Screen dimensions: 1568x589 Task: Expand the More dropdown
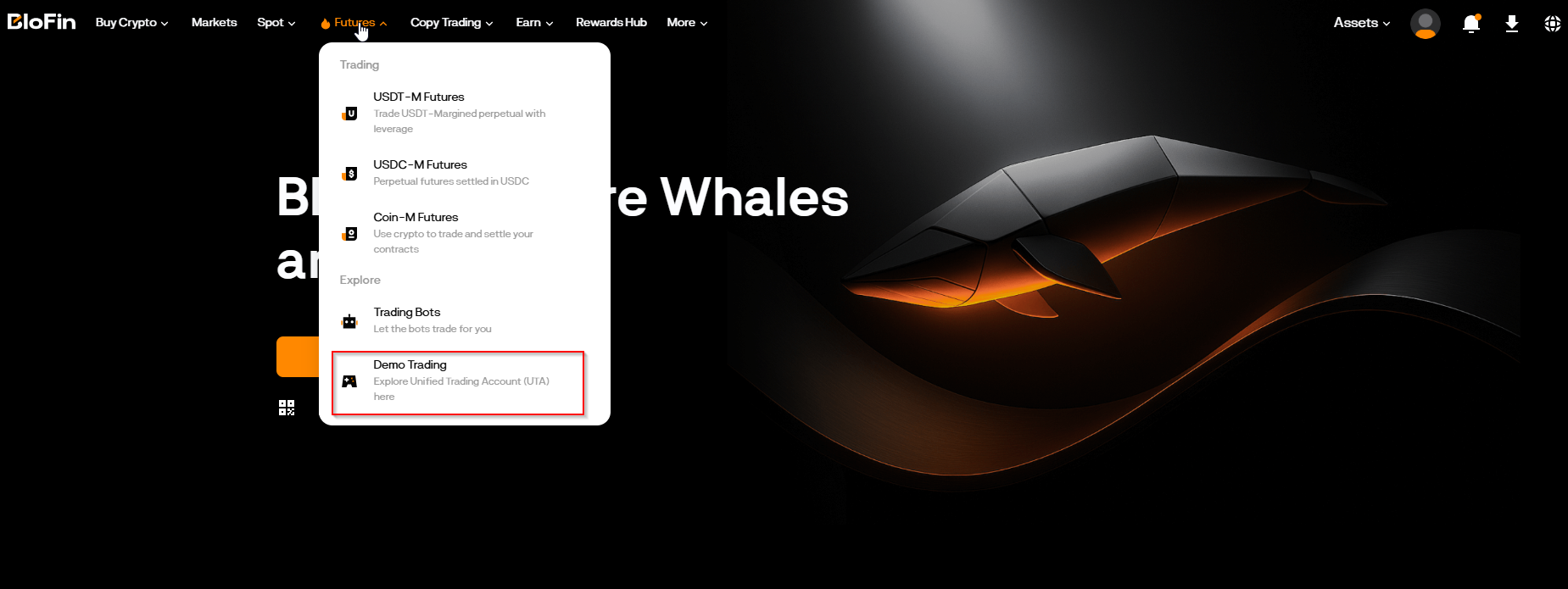coord(687,23)
